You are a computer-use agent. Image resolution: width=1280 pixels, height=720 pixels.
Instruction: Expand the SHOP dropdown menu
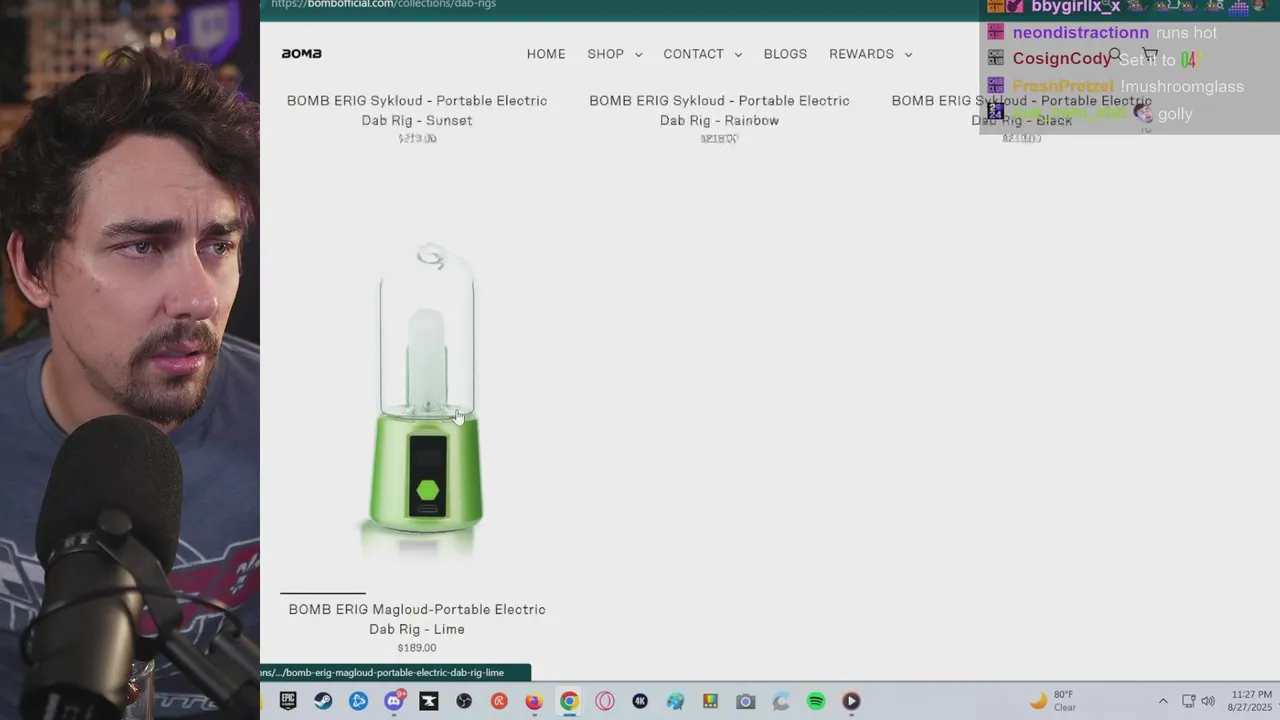point(614,54)
